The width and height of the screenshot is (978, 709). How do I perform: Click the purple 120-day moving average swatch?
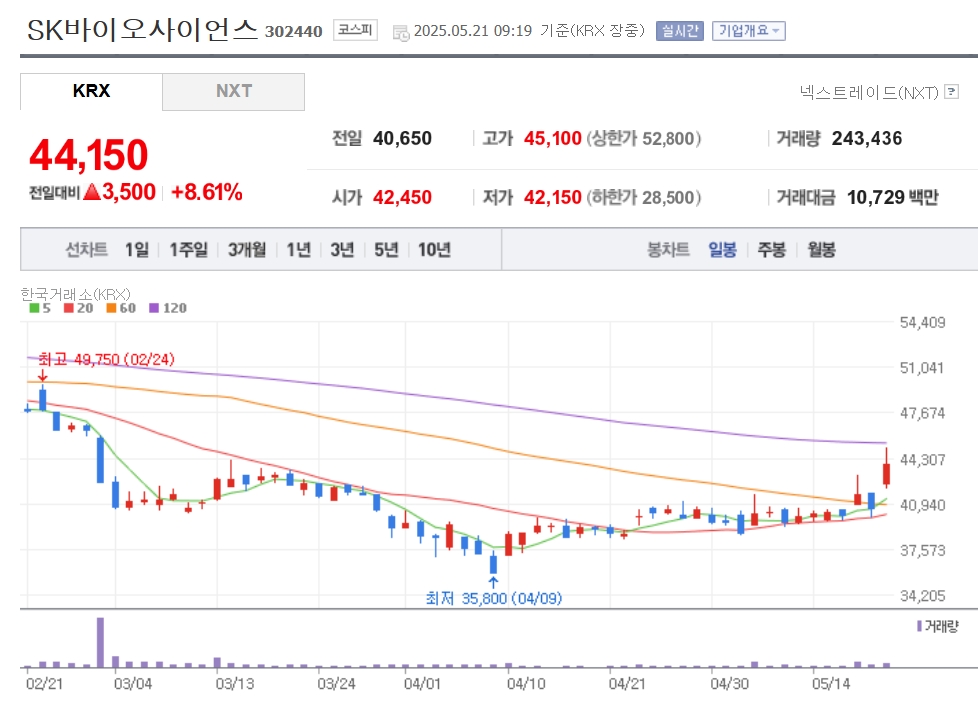coord(154,308)
